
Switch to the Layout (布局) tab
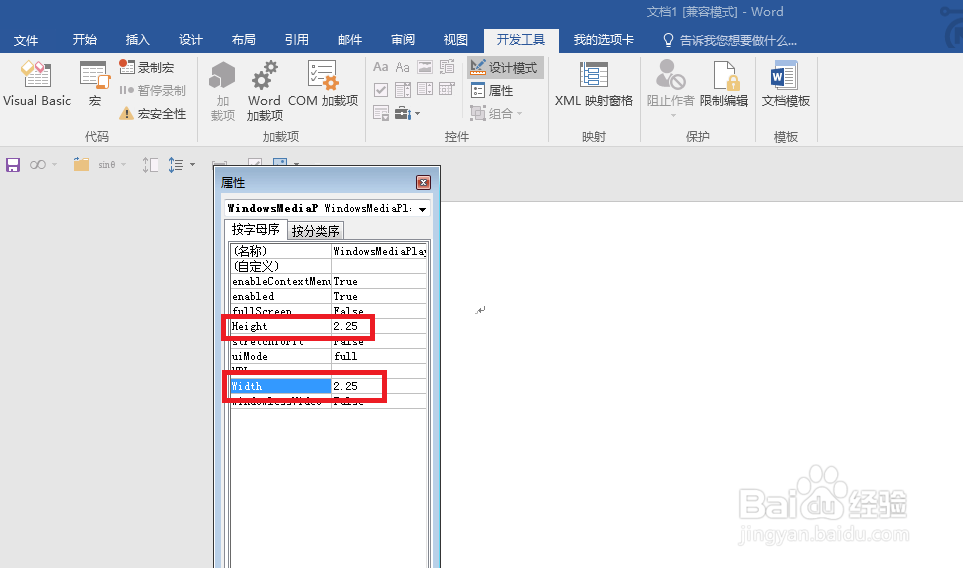pyautogui.click(x=244, y=40)
